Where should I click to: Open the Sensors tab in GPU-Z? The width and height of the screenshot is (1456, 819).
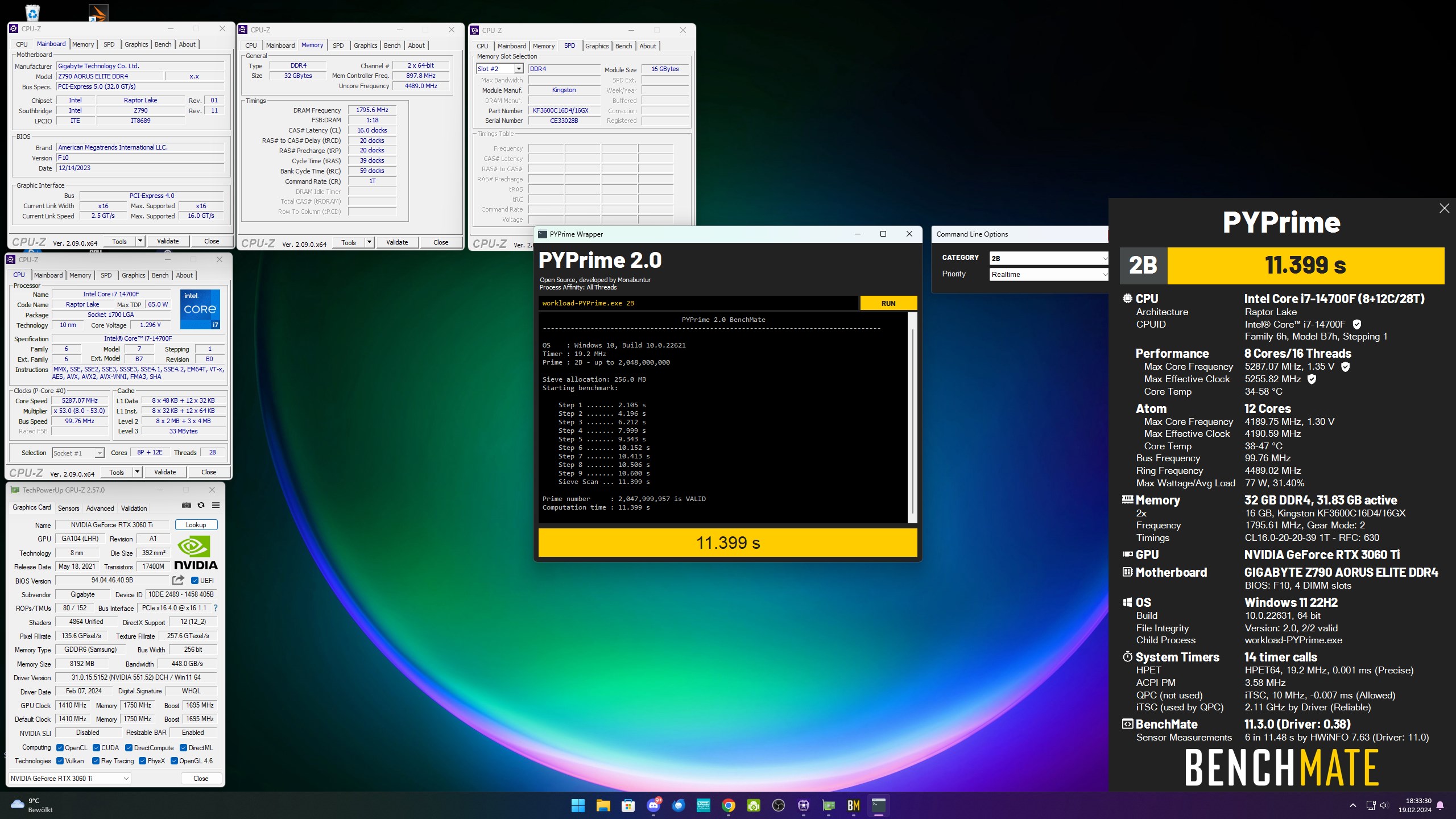coord(68,508)
